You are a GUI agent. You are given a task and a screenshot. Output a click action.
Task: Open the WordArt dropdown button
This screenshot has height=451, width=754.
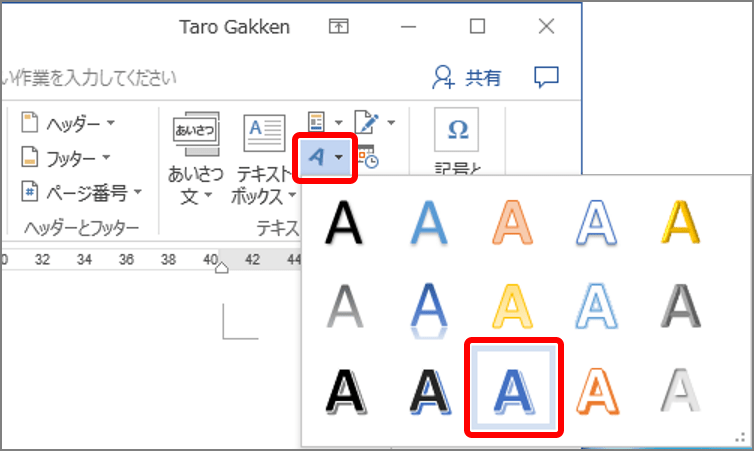(x=325, y=157)
